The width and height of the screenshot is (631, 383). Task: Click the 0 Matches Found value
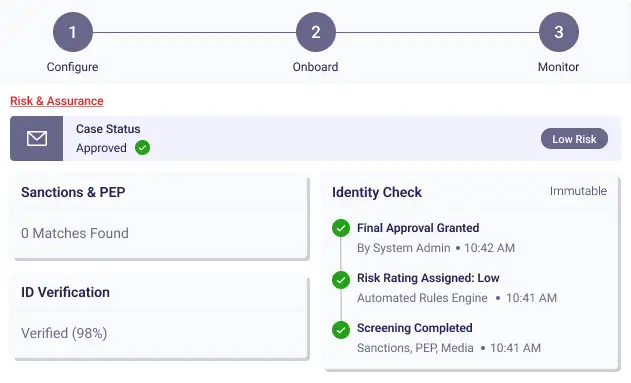pyautogui.click(x=75, y=233)
